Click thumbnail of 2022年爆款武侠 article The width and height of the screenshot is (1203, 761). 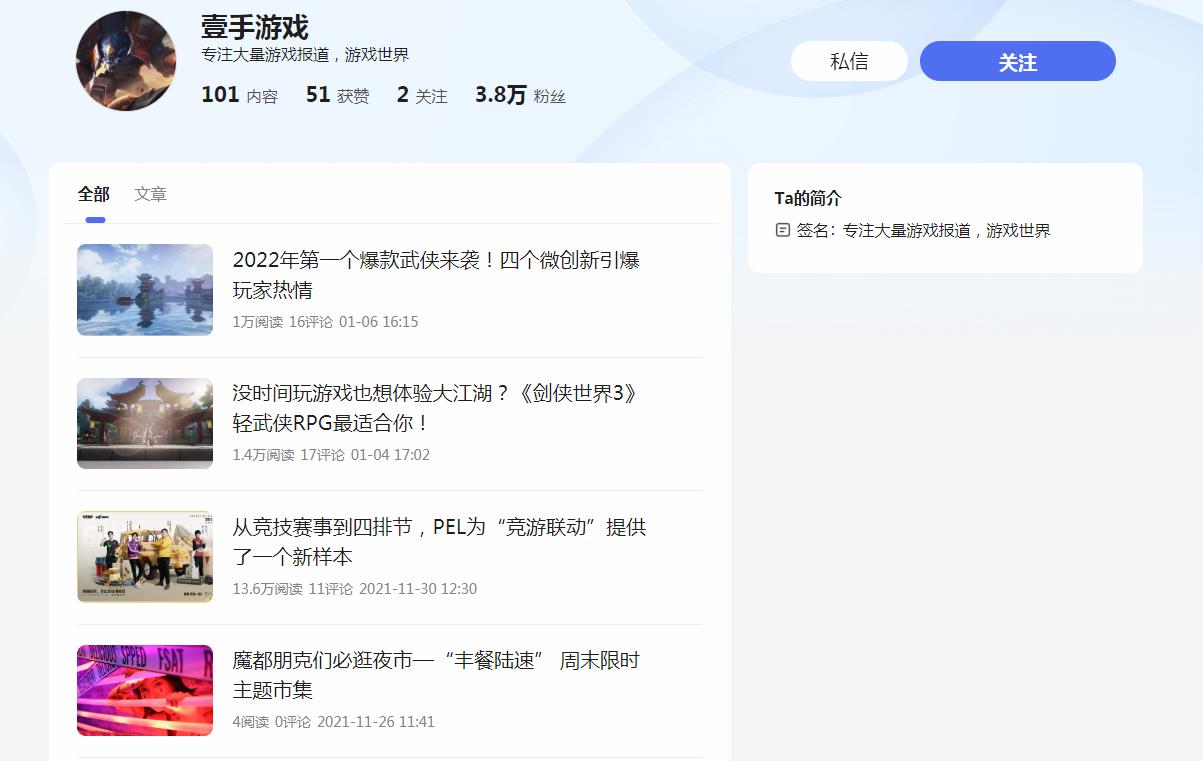pos(145,290)
